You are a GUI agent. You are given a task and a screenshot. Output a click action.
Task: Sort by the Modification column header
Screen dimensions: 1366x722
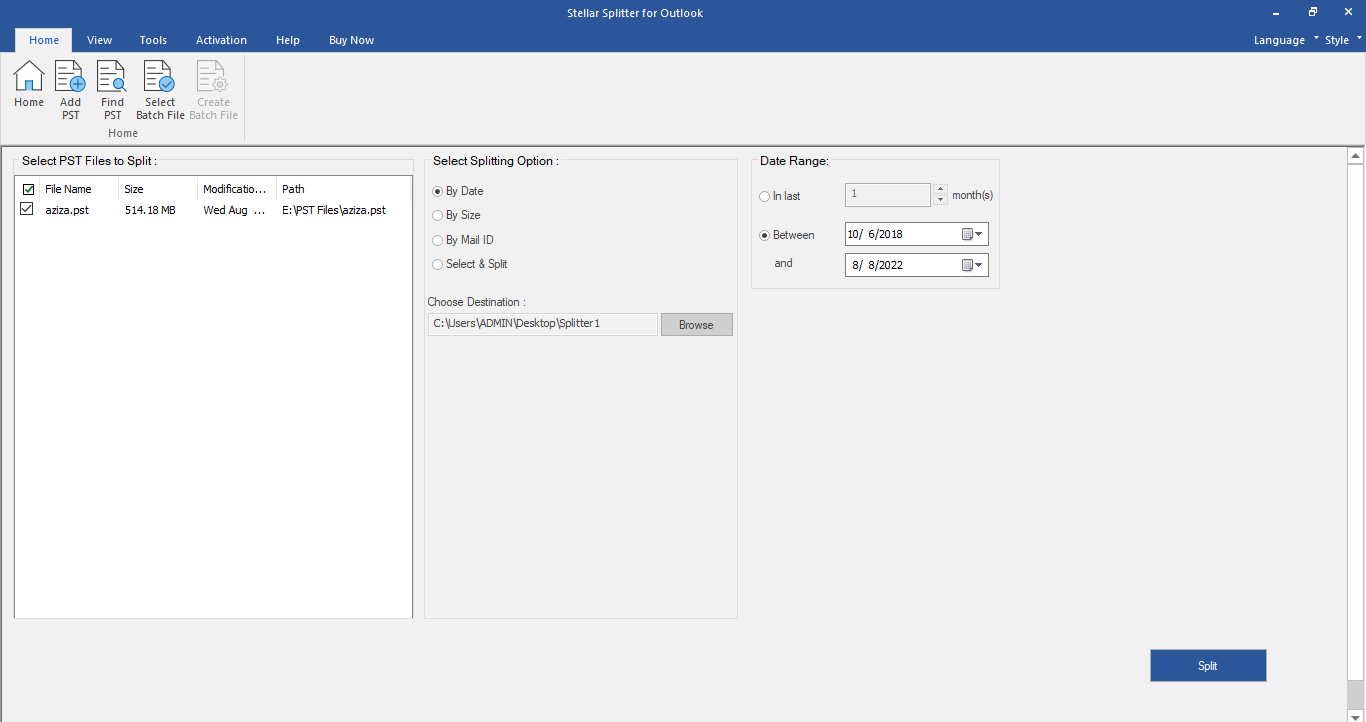237,189
